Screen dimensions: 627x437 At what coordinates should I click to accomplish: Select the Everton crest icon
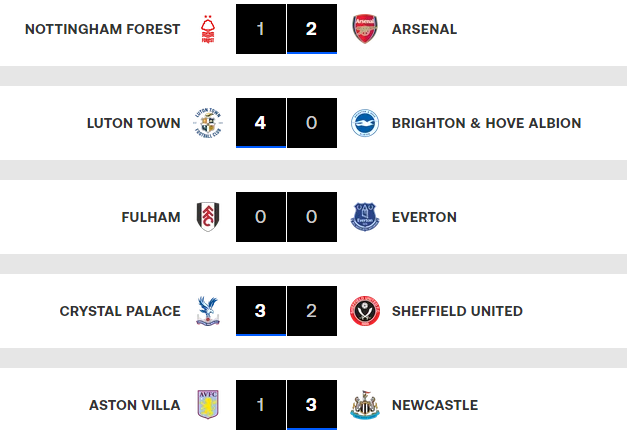pos(365,217)
